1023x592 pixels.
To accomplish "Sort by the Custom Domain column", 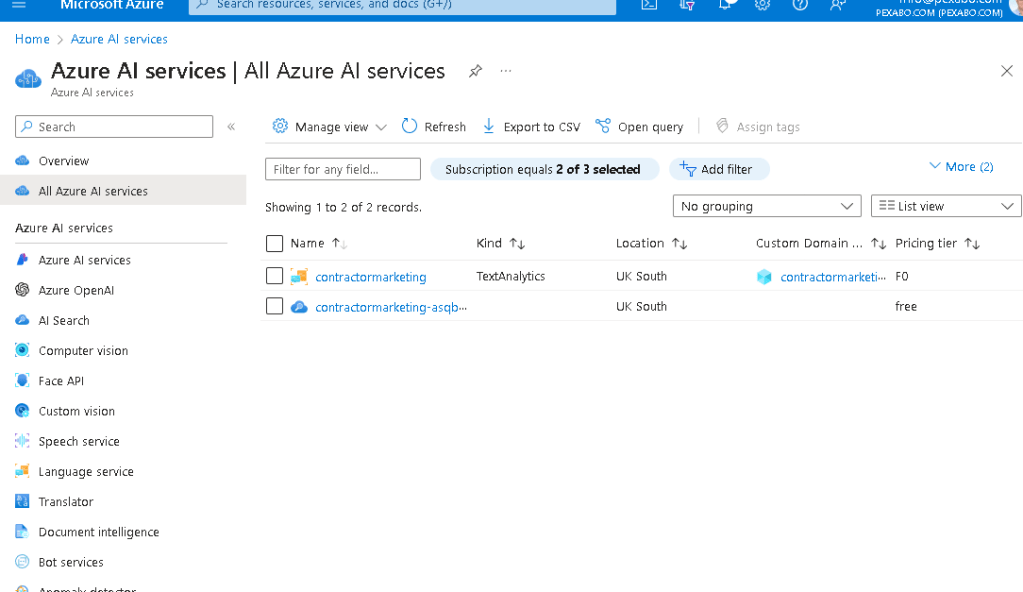I will [x=821, y=243].
